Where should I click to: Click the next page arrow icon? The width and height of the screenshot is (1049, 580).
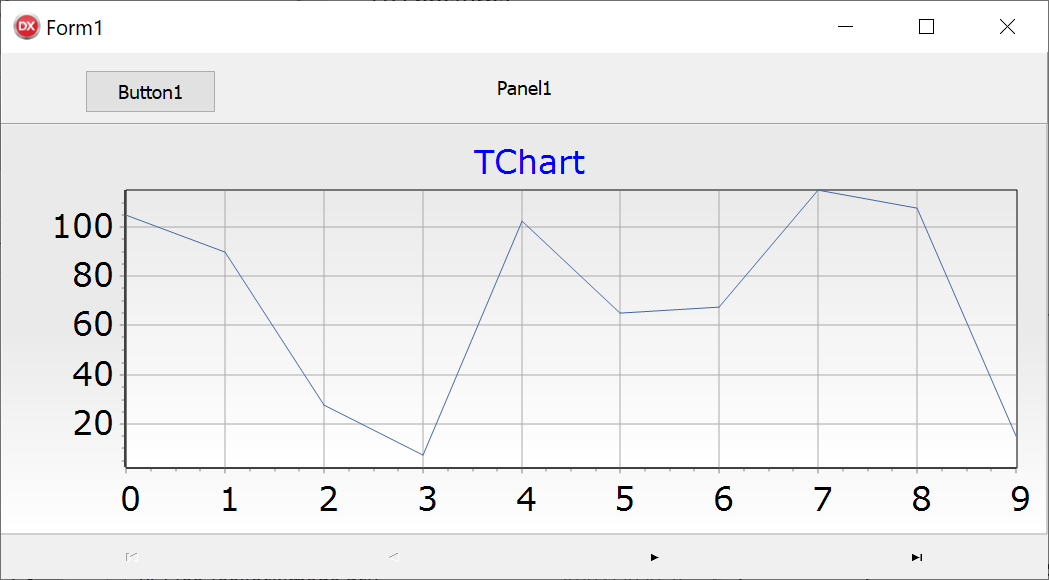tap(655, 557)
